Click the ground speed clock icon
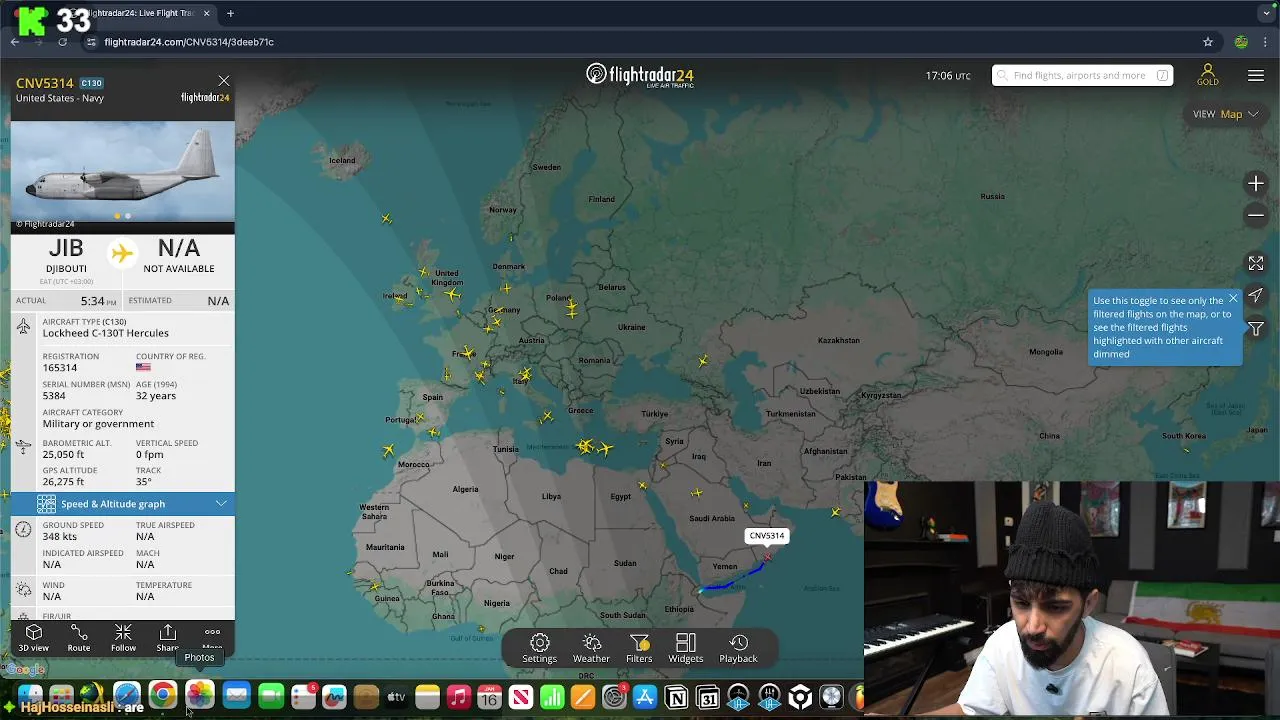 tap(23, 529)
